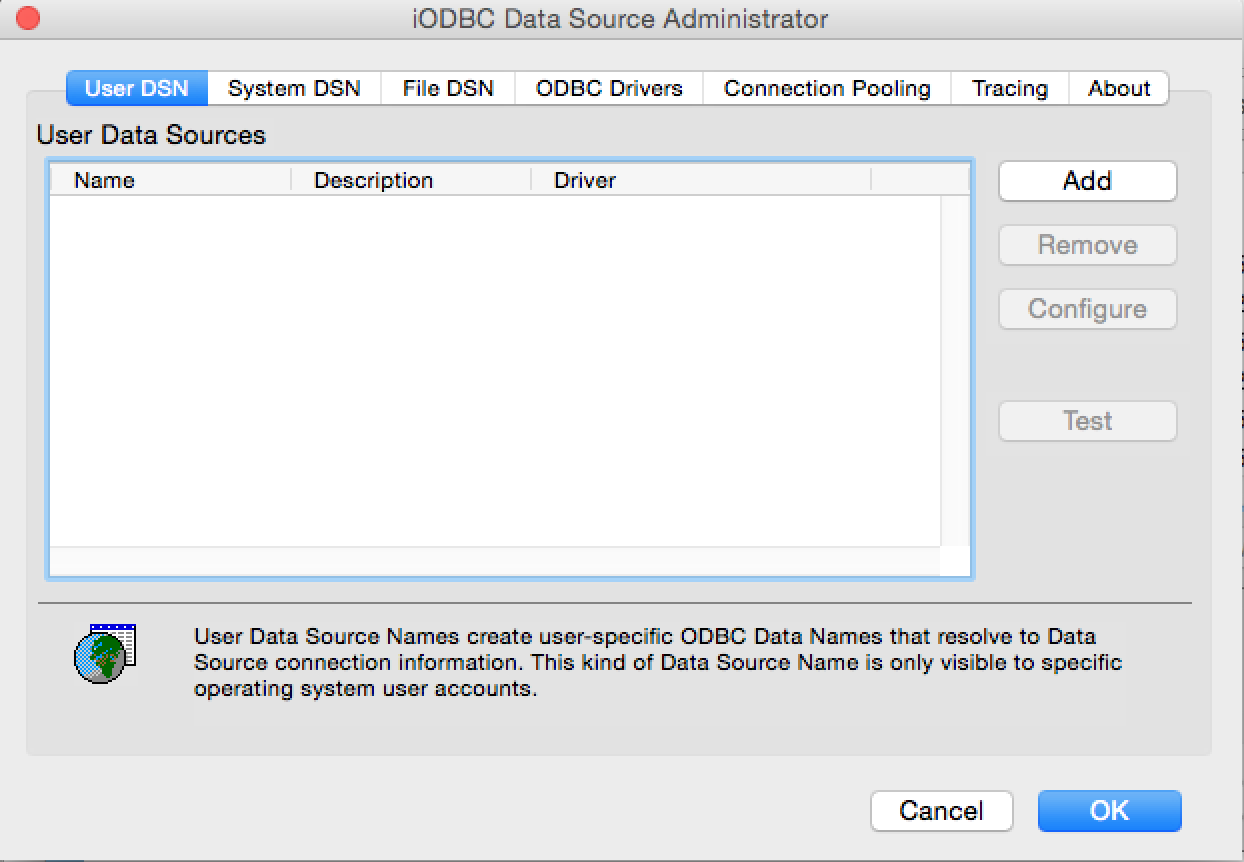The width and height of the screenshot is (1244, 862).
Task: Click the Configure button
Action: pyautogui.click(x=1088, y=309)
